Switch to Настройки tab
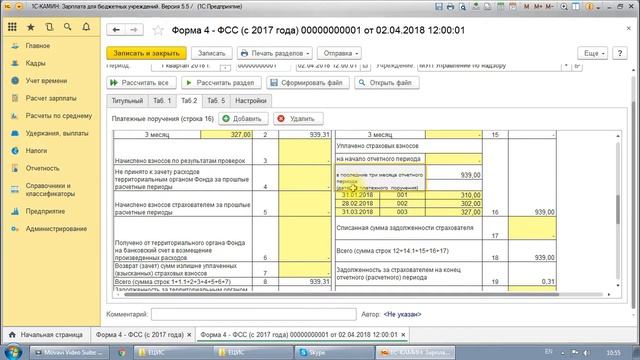Screen dimensions: 640x360 point(251,101)
